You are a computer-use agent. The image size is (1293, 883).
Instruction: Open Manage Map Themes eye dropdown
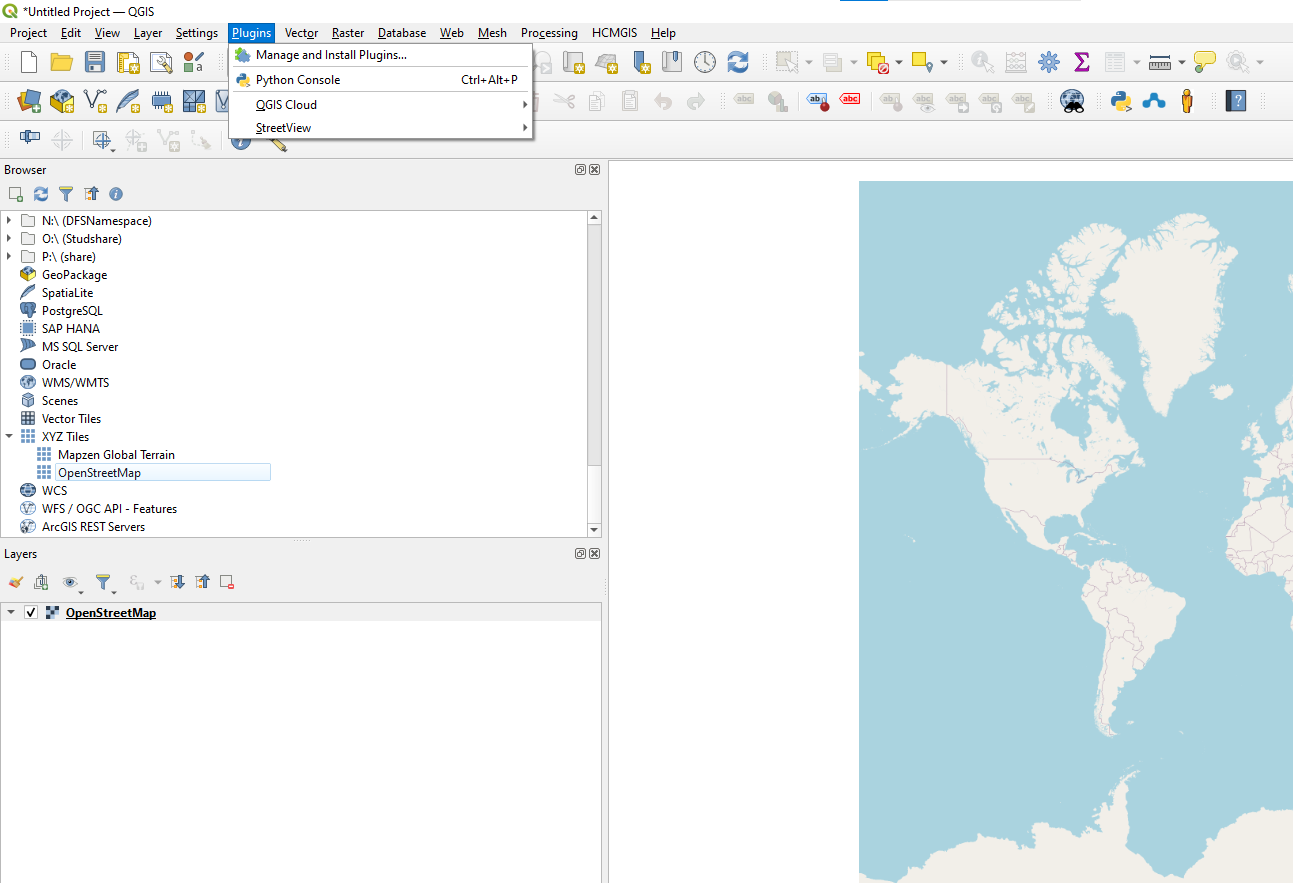pyautogui.click(x=71, y=582)
